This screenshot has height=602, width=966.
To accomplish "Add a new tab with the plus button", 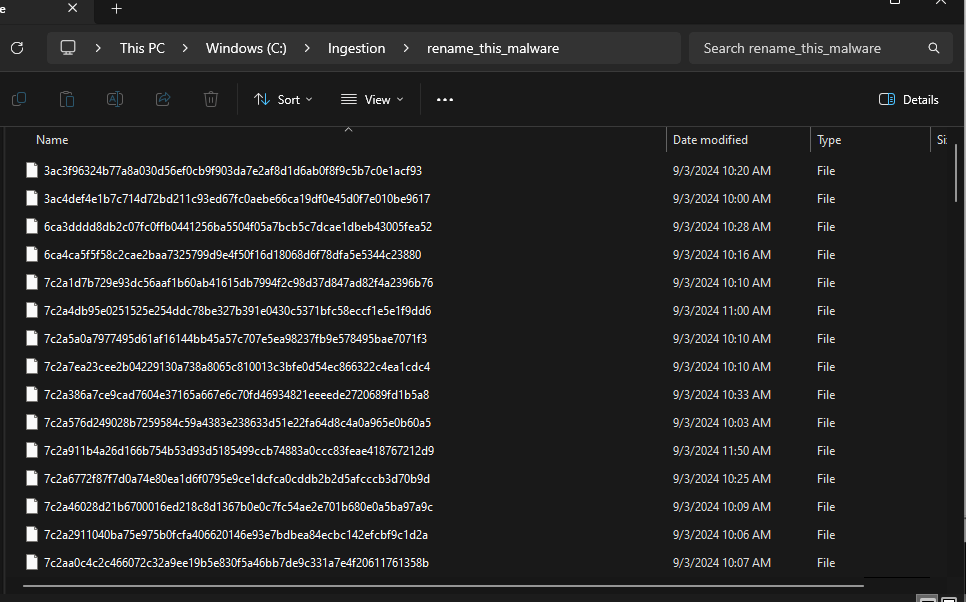I will [116, 9].
